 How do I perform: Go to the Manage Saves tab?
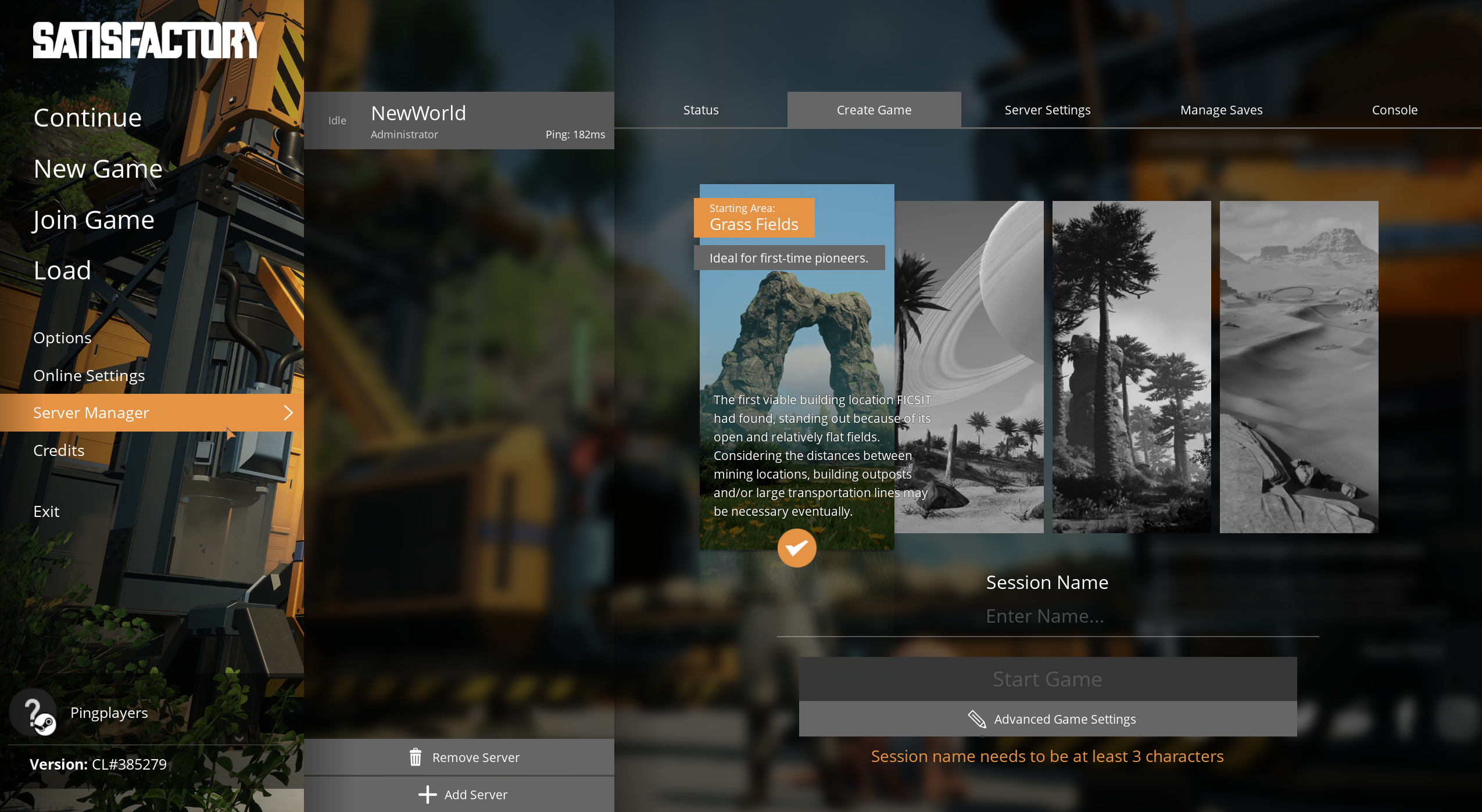click(x=1221, y=110)
